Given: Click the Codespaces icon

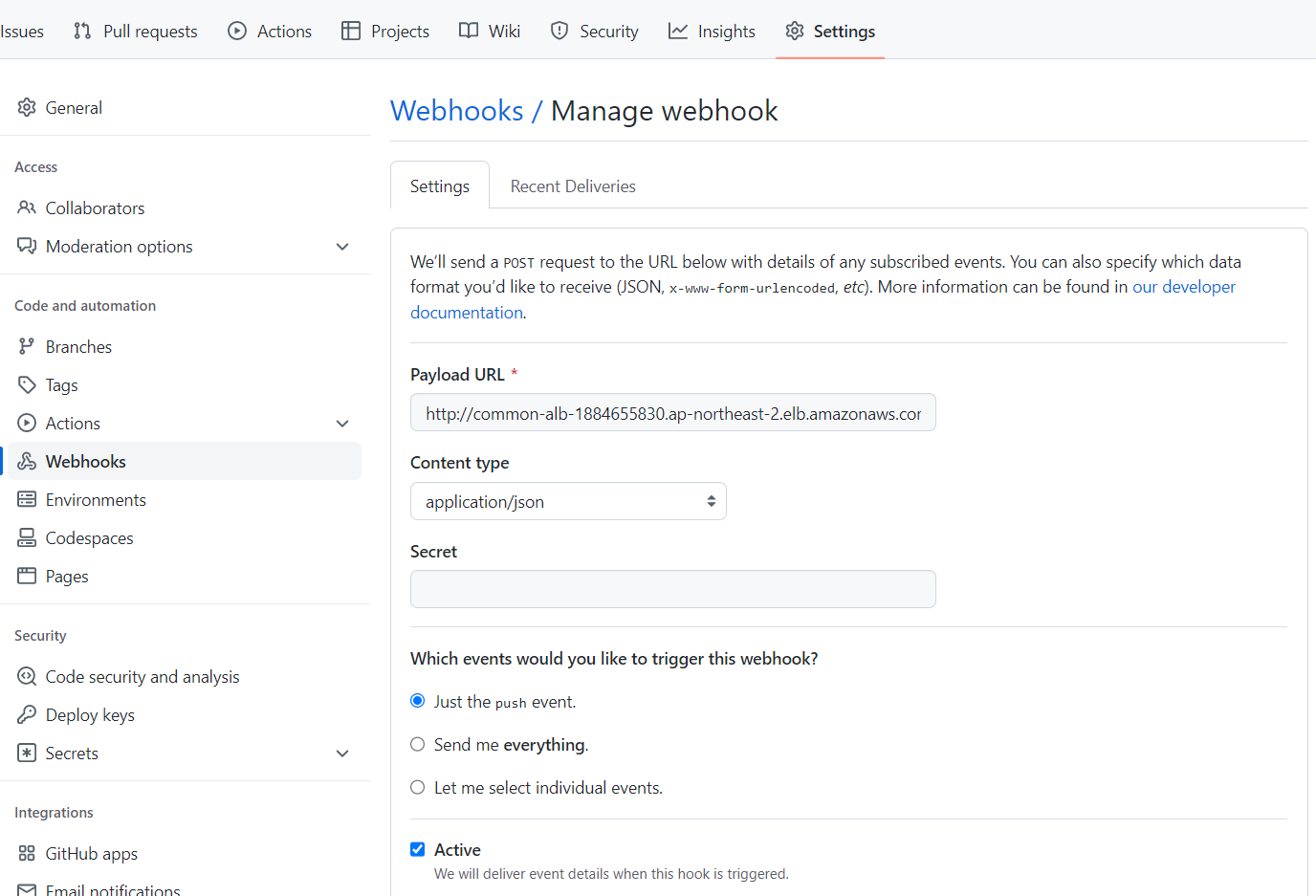Looking at the screenshot, I should coord(27,537).
